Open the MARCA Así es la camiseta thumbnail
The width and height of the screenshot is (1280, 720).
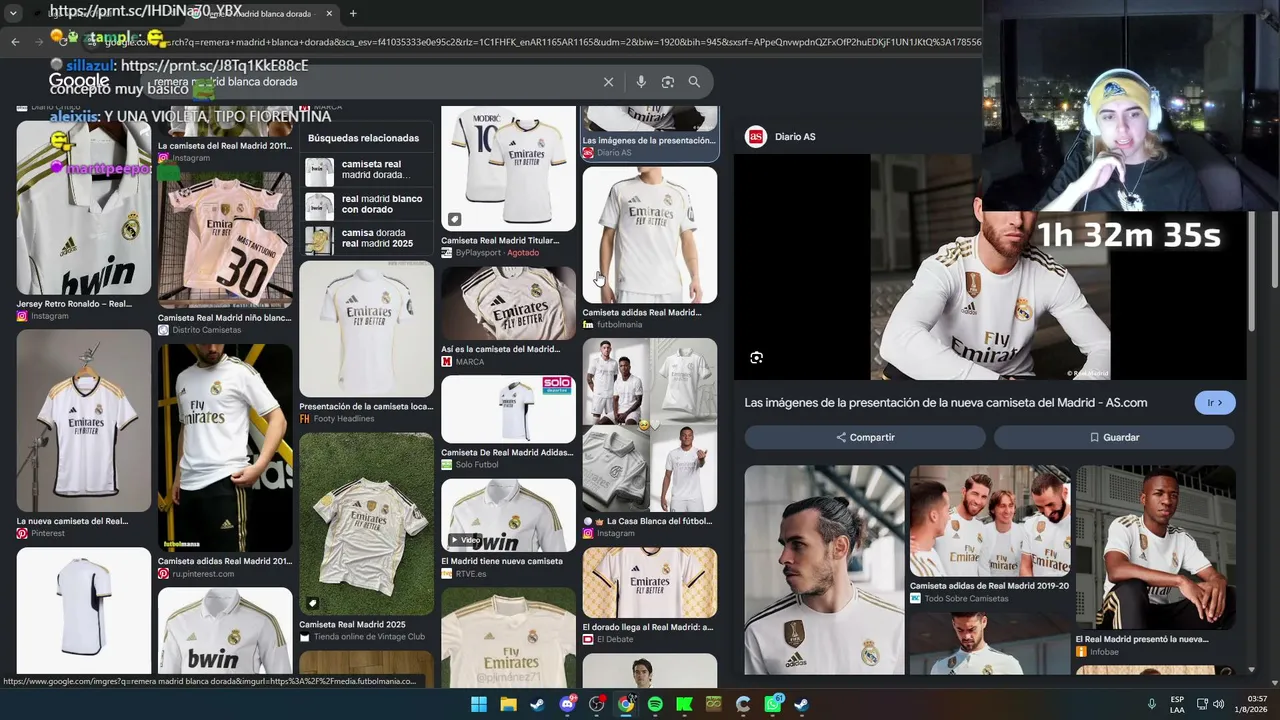(508, 304)
